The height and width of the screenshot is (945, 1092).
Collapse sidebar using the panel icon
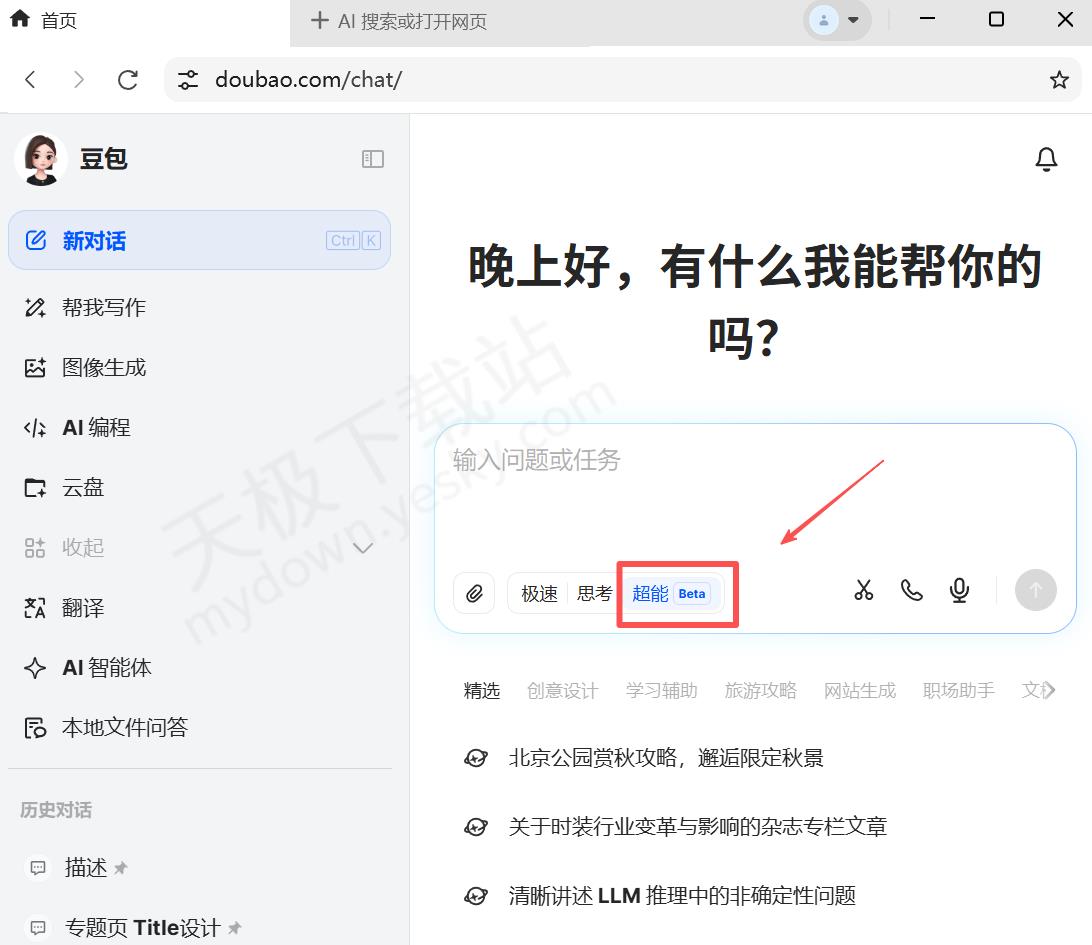(372, 159)
